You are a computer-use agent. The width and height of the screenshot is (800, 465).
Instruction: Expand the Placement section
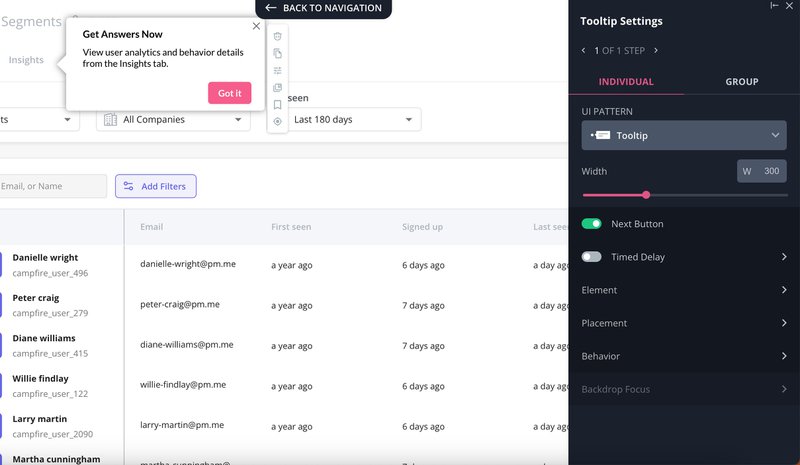point(684,323)
